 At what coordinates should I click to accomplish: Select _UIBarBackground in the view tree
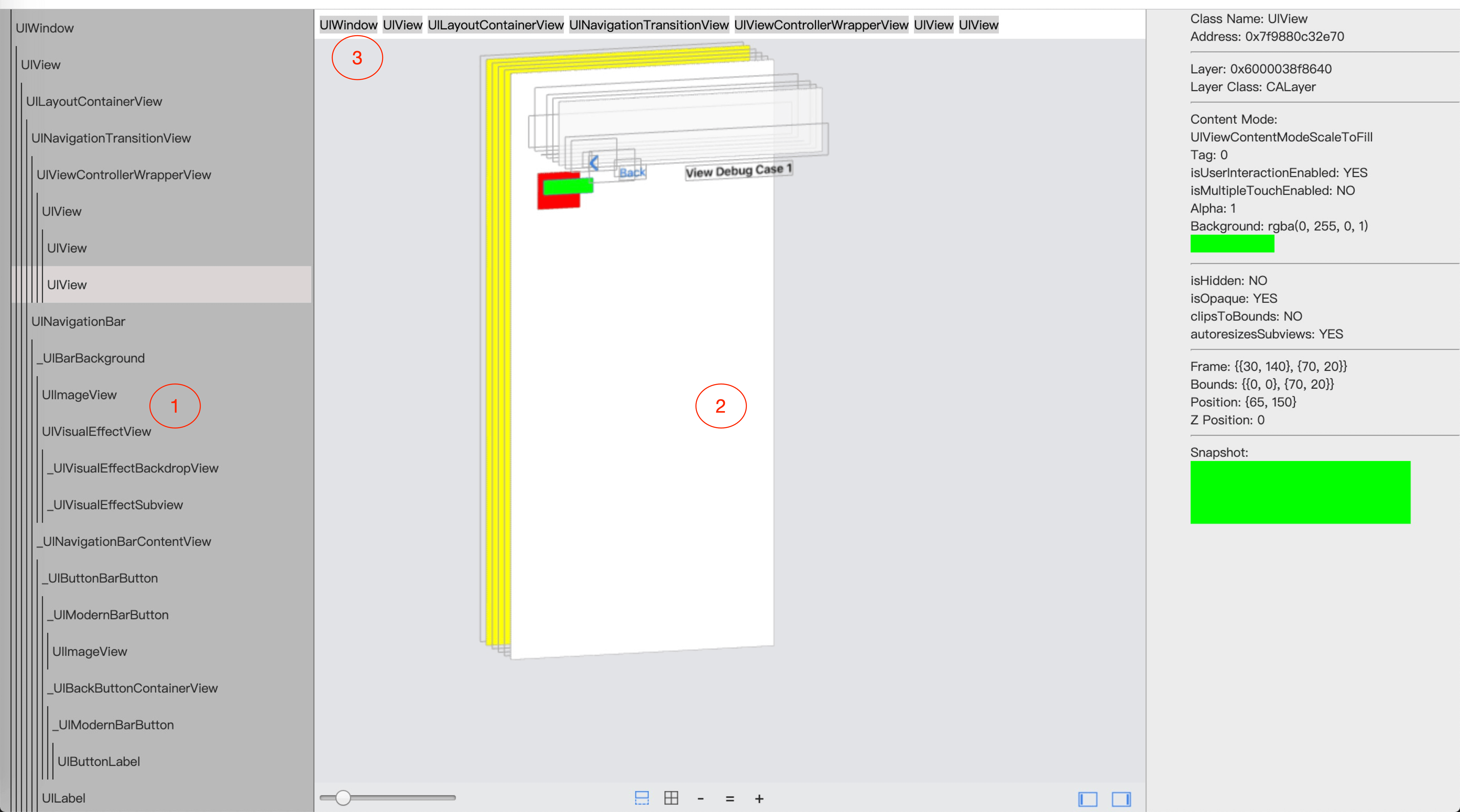click(91, 358)
